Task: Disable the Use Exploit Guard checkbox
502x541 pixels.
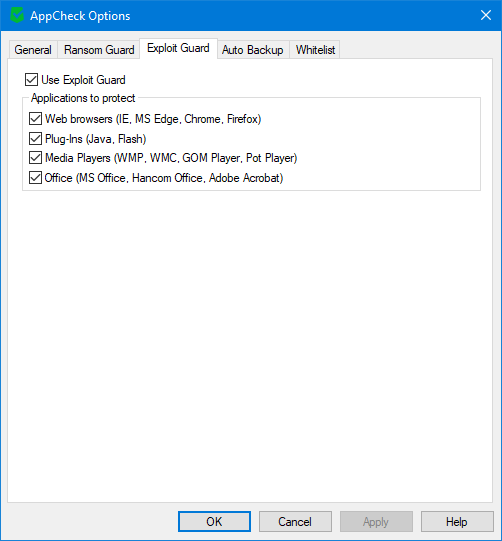Action: pyautogui.click(x=31, y=80)
